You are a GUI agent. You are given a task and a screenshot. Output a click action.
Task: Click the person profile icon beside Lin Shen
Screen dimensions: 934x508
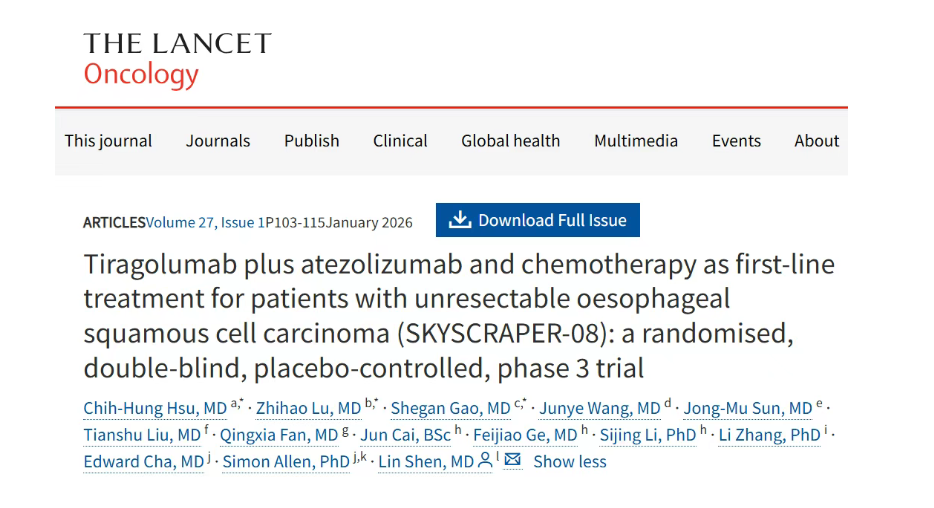pyautogui.click(x=485, y=460)
